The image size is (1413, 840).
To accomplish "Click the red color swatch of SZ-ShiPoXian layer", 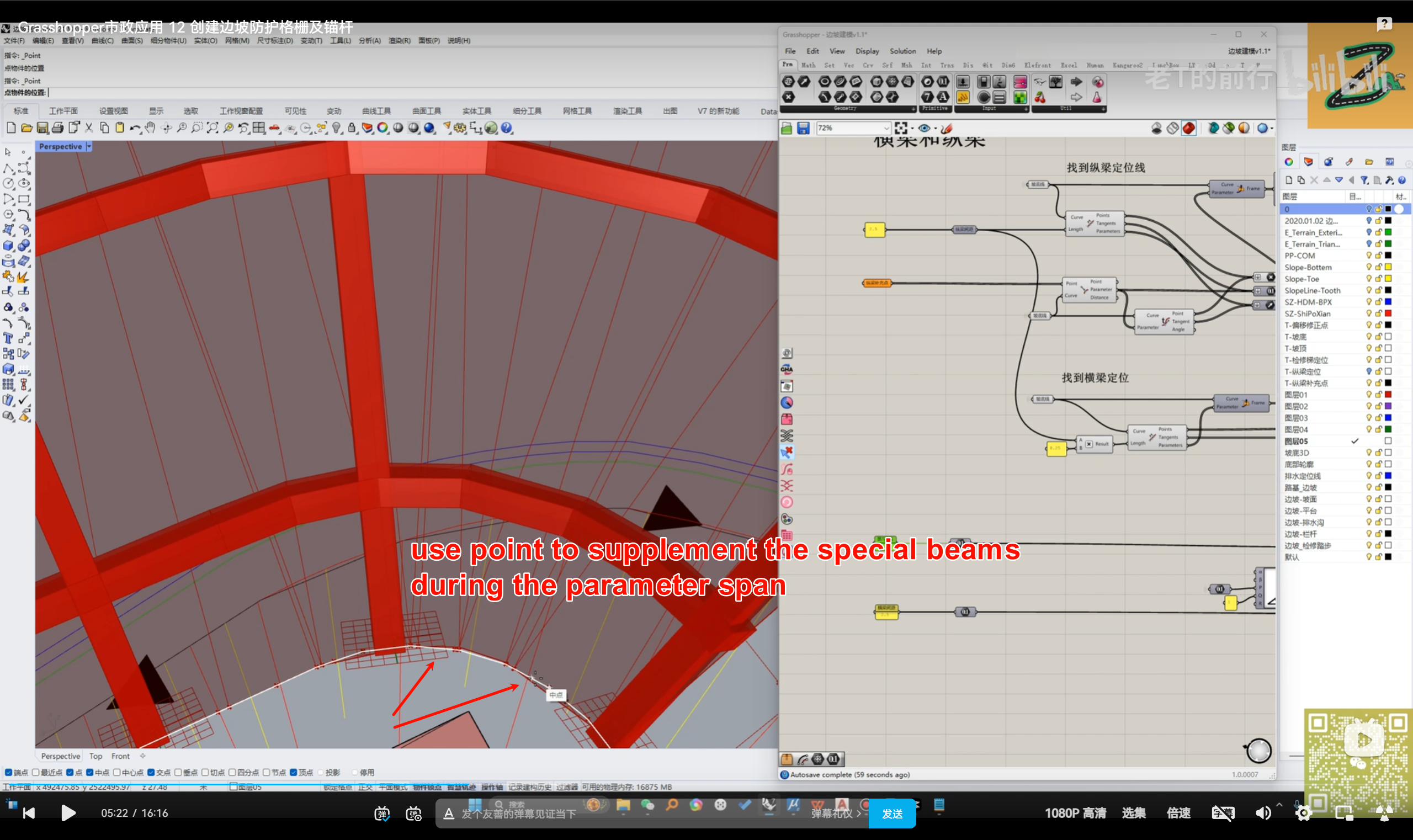I will [1388, 313].
